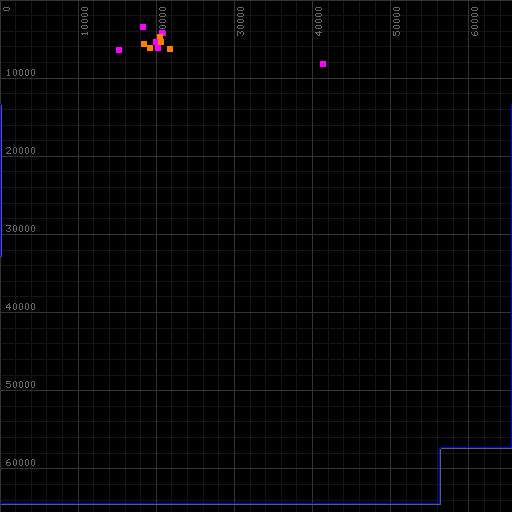Click the 0 origin label on the top axis
The image size is (512, 512).
7,9
